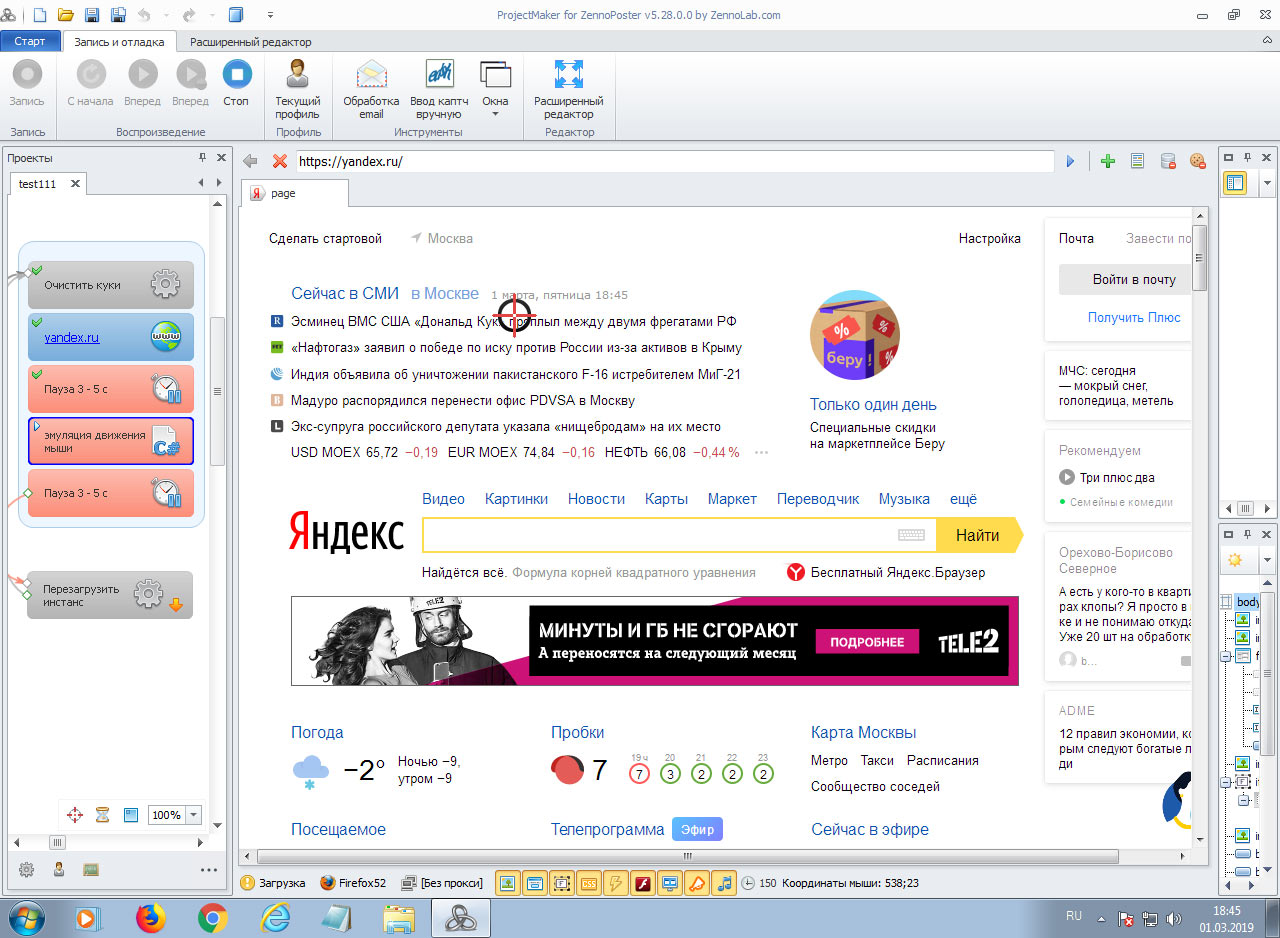This screenshot has width=1280, height=938.
Task: Select the test111 project tab
Action: [x=48, y=184]
